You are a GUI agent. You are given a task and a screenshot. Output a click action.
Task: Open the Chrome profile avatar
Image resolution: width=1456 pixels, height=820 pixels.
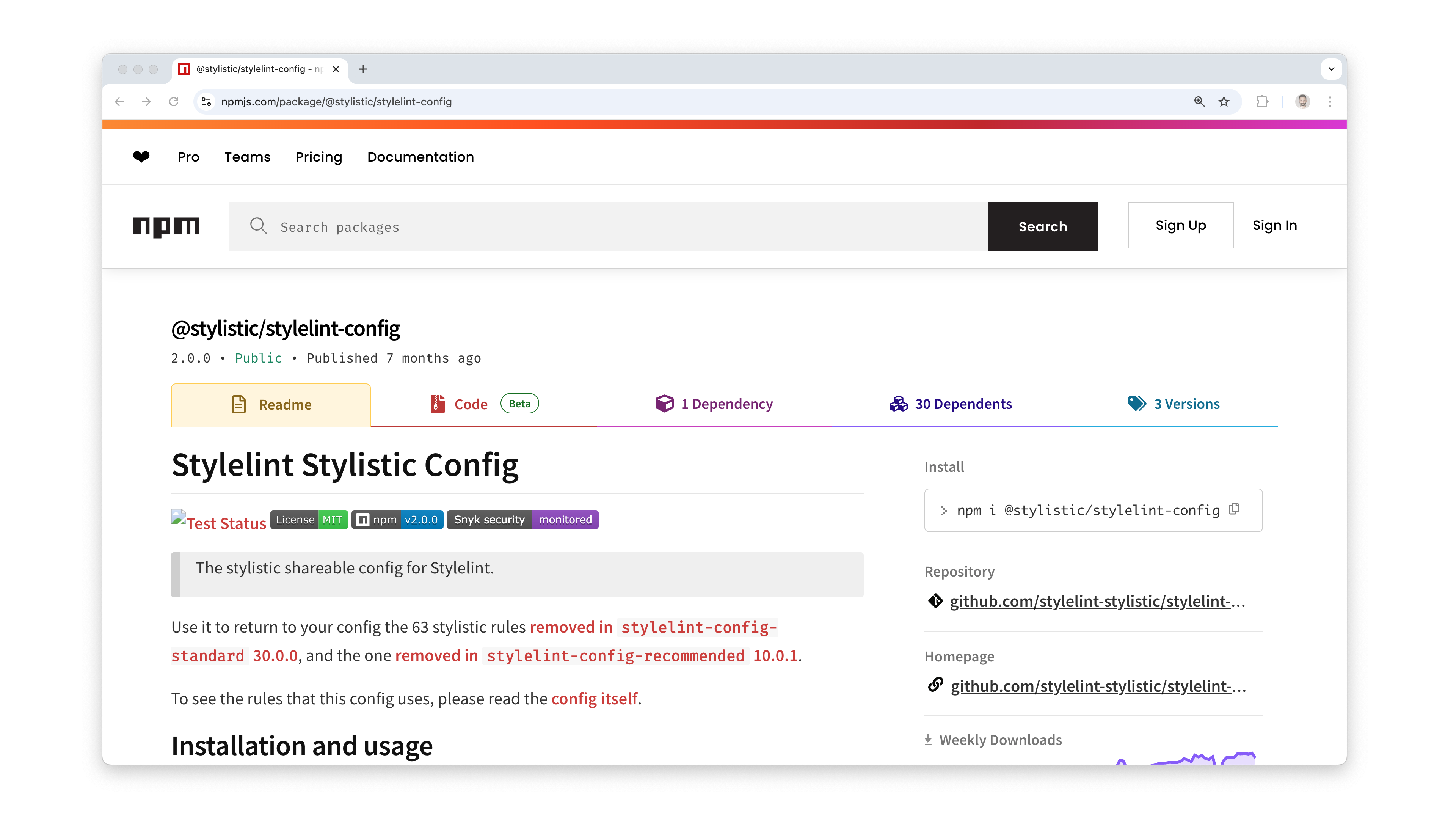(x=1302, y=102)
